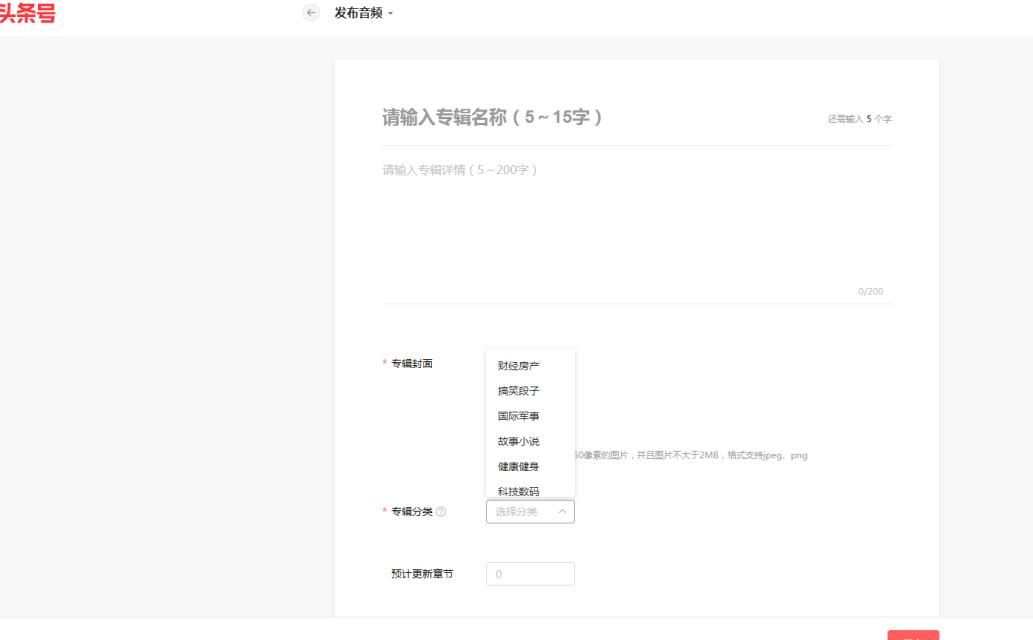Screen dimensions: 1033x640
Task: Open the 发布音频 dropdown menu
Action: 364,13
